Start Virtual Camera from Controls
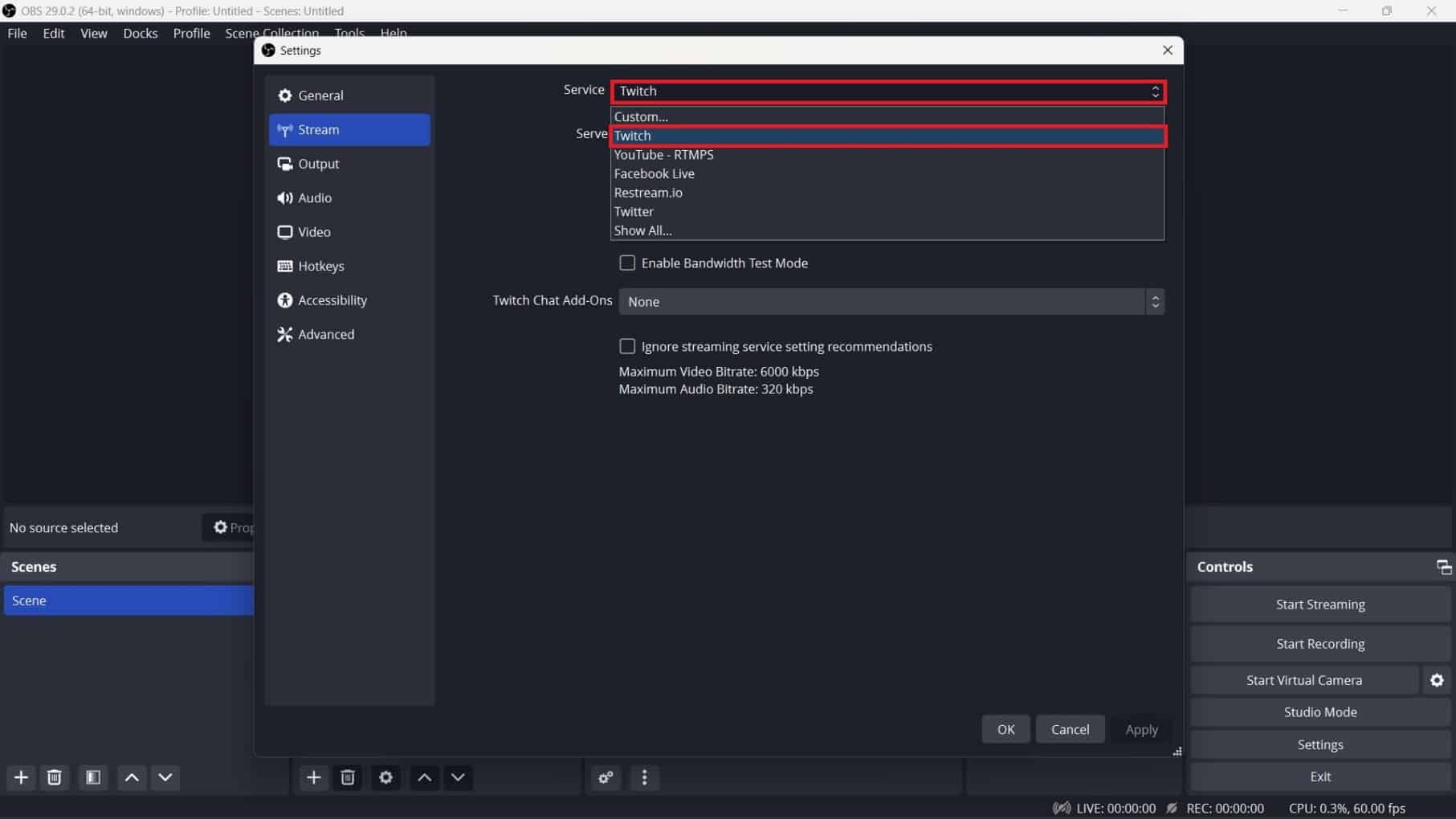This screenshot has width=1456, height=819. [1304, 680]
